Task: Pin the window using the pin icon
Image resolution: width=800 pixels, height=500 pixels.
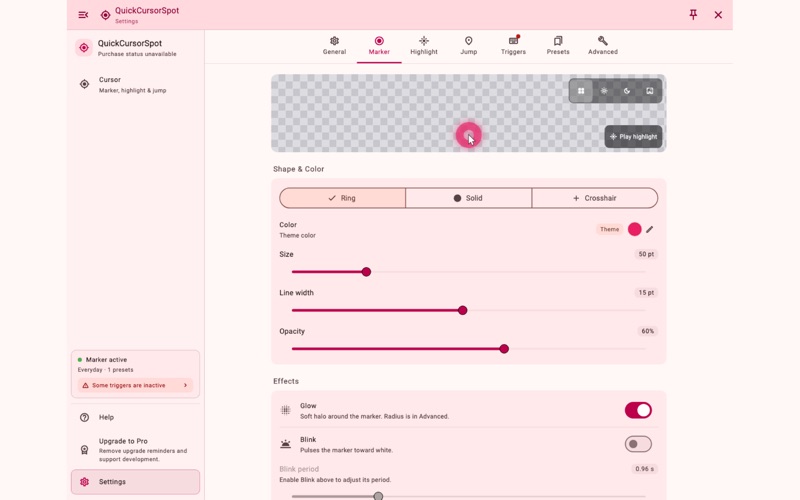Action: click(x=693, y=15)
